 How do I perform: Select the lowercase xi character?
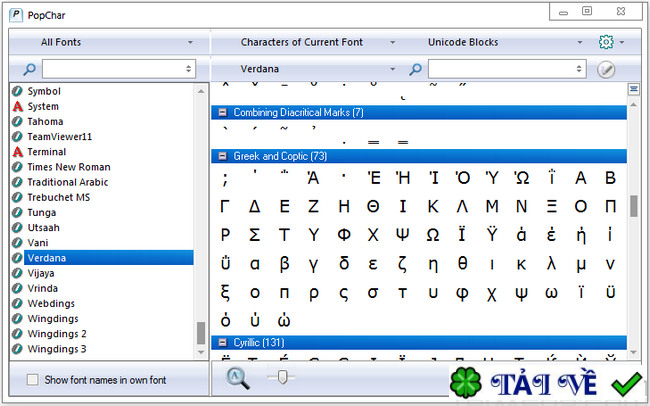pos(225,293)
